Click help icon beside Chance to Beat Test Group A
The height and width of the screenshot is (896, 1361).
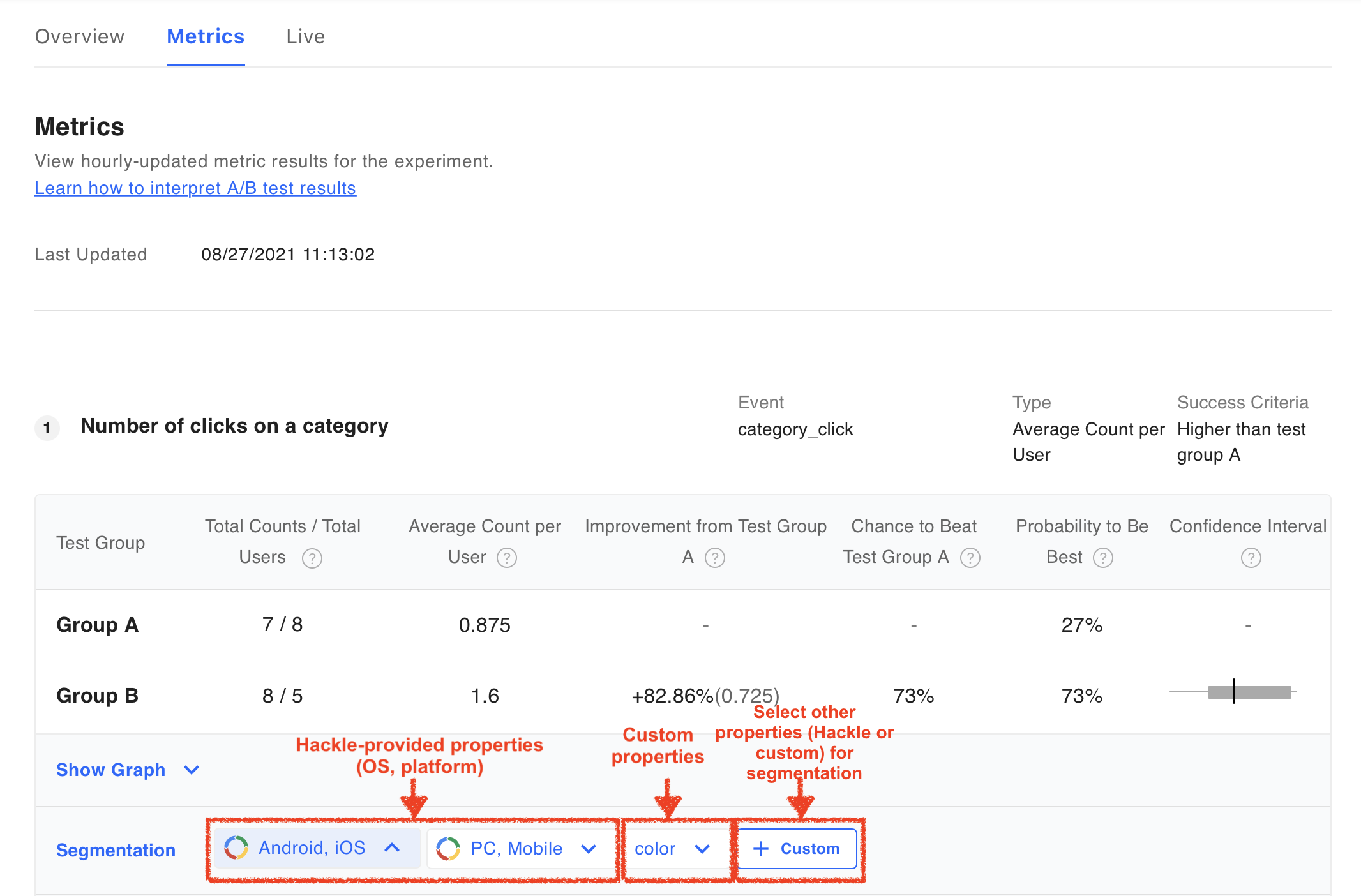(970, 558)
